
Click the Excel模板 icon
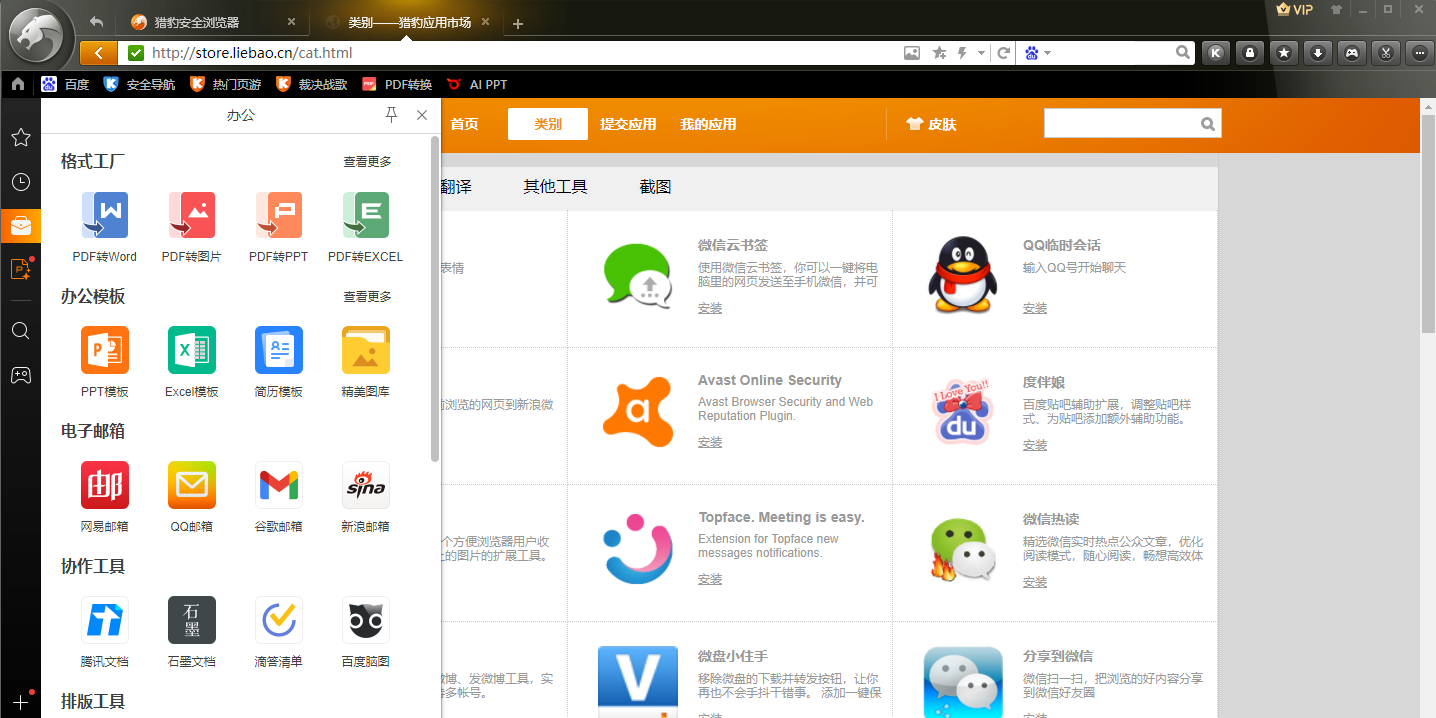(x=191, y=350)
